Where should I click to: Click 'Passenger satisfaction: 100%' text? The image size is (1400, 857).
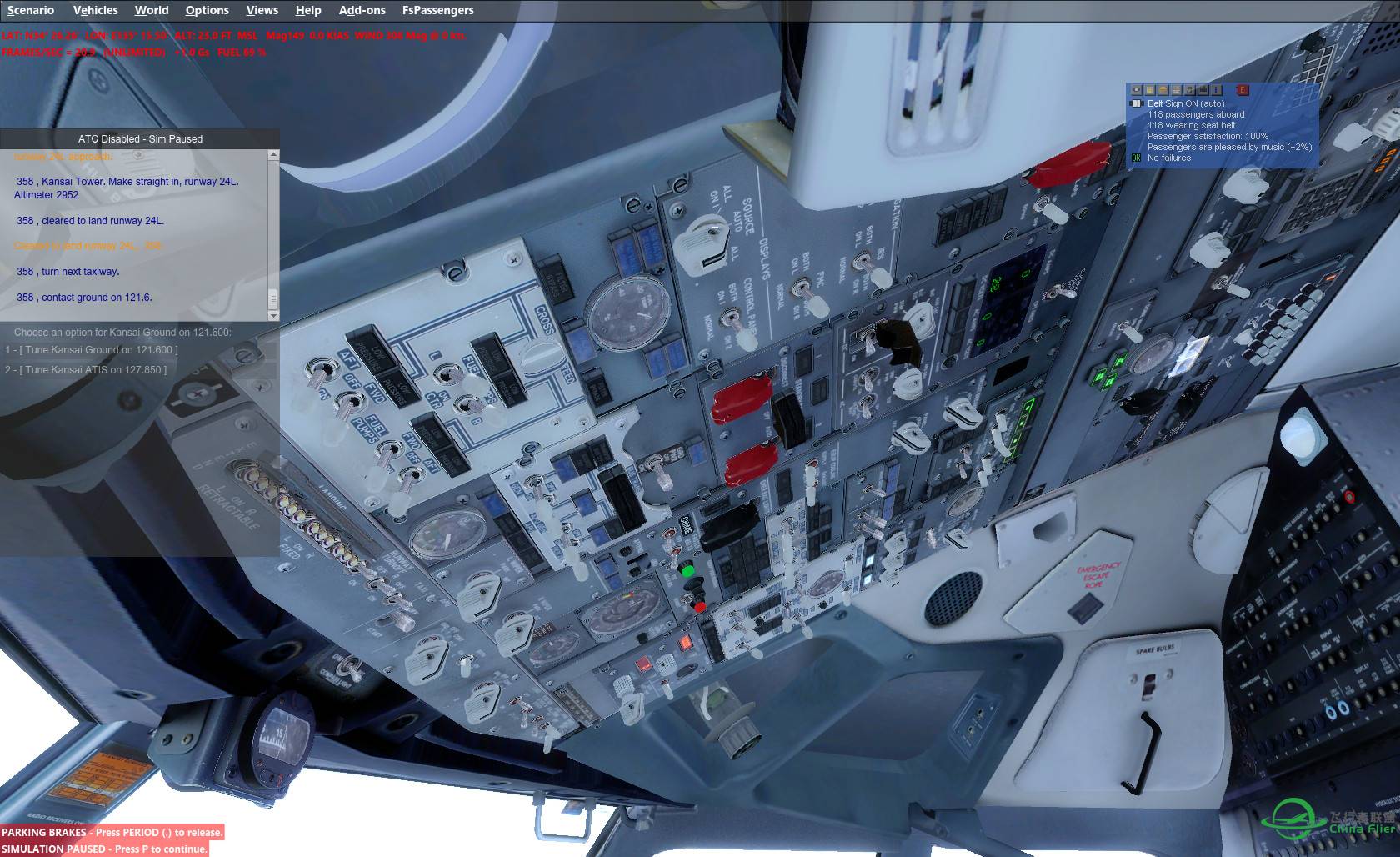(x=1207, y=136)
